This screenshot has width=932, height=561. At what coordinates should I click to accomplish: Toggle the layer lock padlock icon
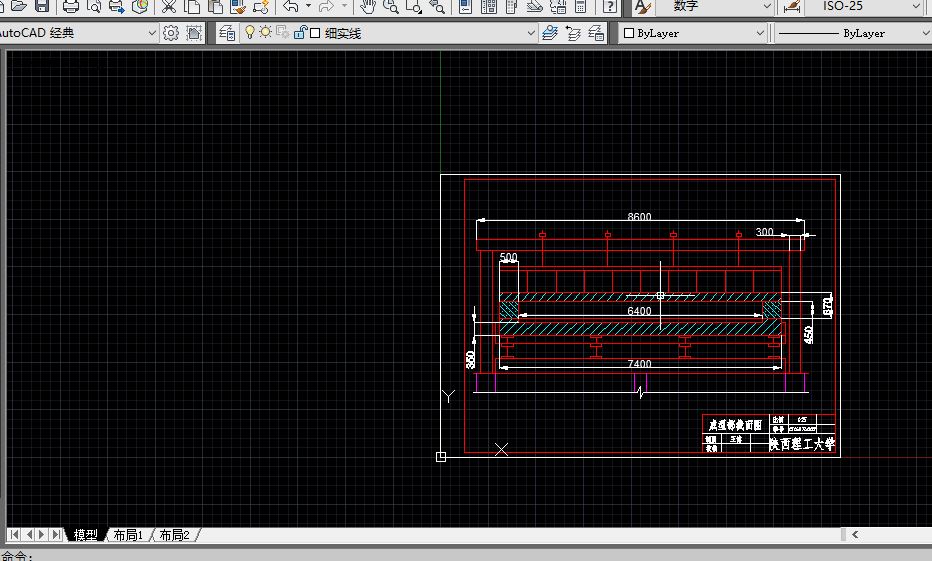click(x=299, y=33)
